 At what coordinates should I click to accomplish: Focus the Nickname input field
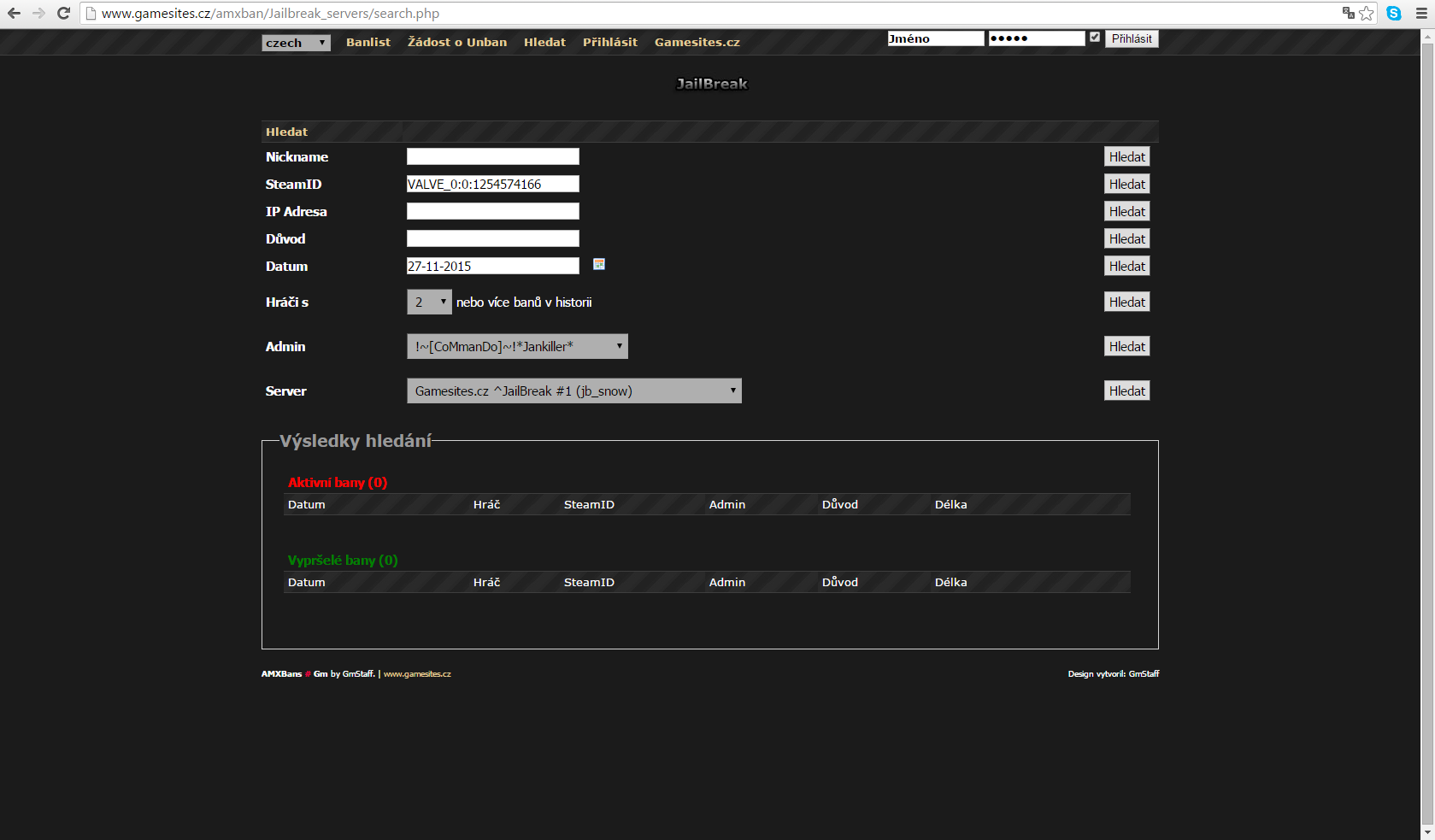493,156
